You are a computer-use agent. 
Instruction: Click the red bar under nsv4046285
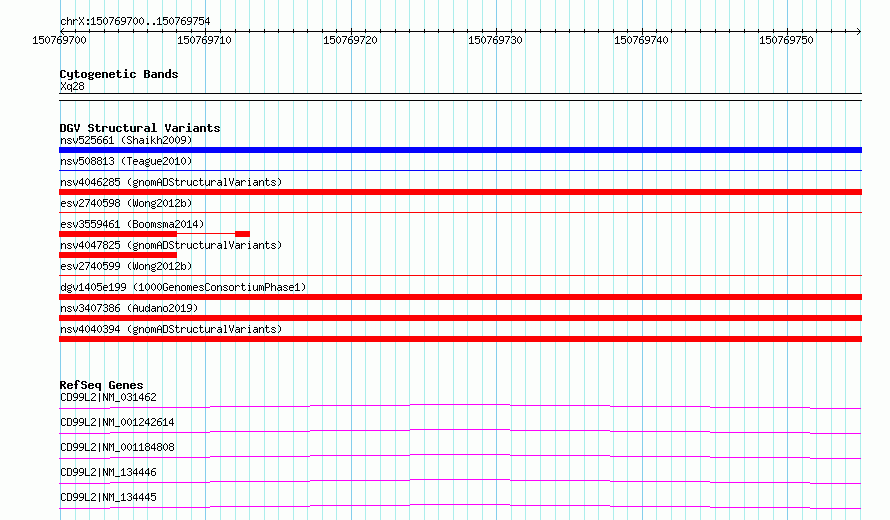(x=460, y=192)
